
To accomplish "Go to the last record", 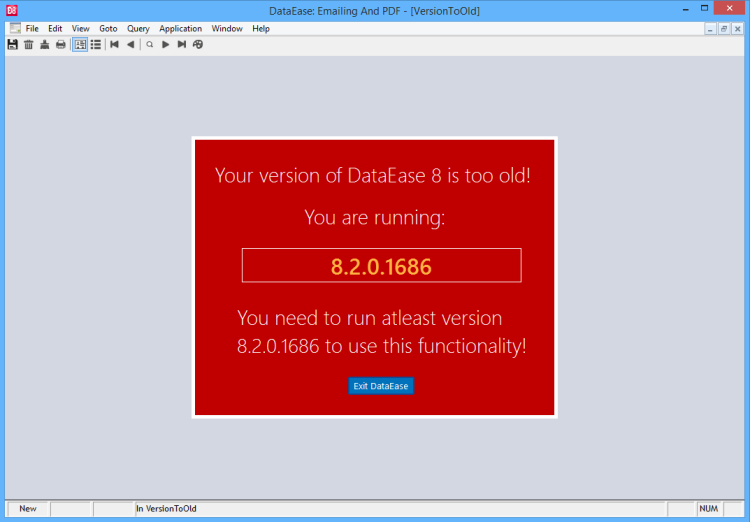I will 182,44.
